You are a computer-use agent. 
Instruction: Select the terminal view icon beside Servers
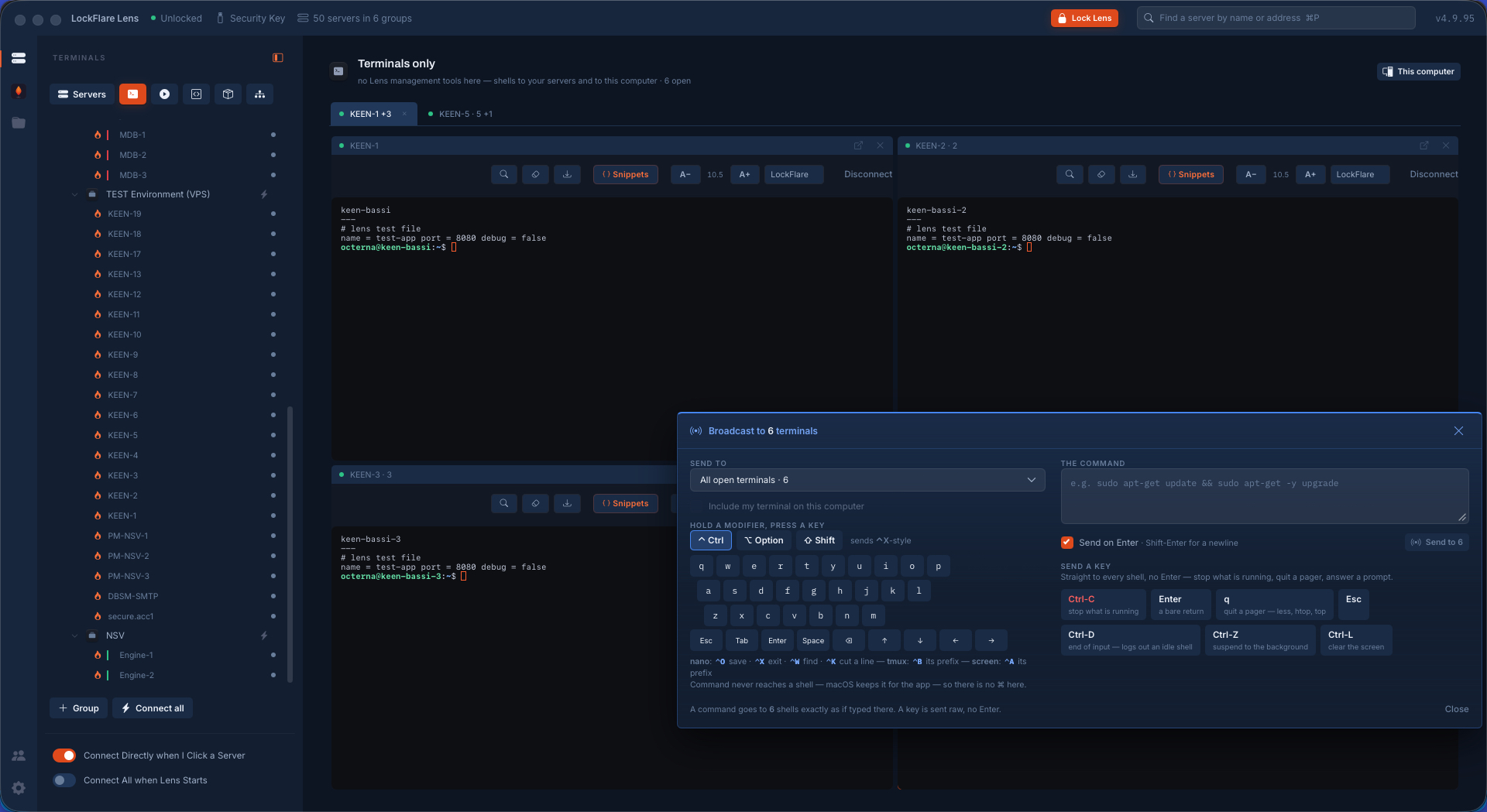point(133,94)
